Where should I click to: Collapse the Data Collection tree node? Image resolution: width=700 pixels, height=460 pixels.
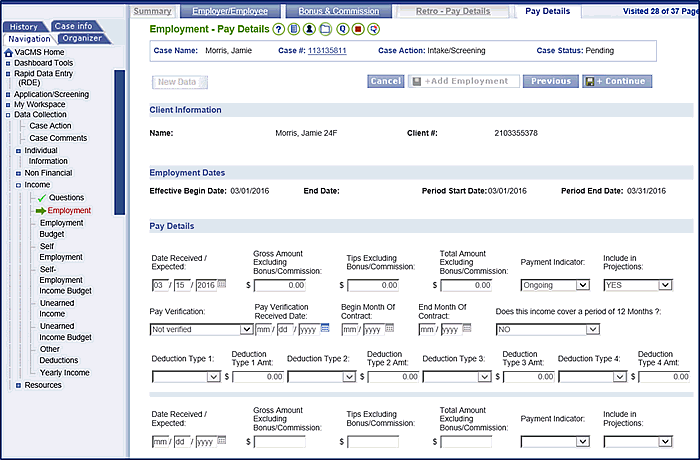tap(8, 115)
